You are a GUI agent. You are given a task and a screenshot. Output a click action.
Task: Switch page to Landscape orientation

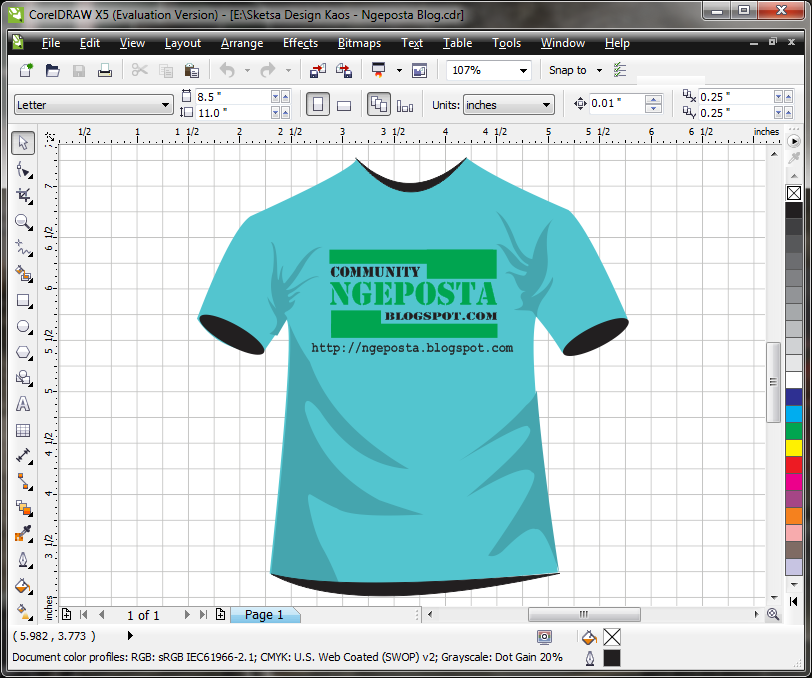pyautogui.click(x=344, y=105)
